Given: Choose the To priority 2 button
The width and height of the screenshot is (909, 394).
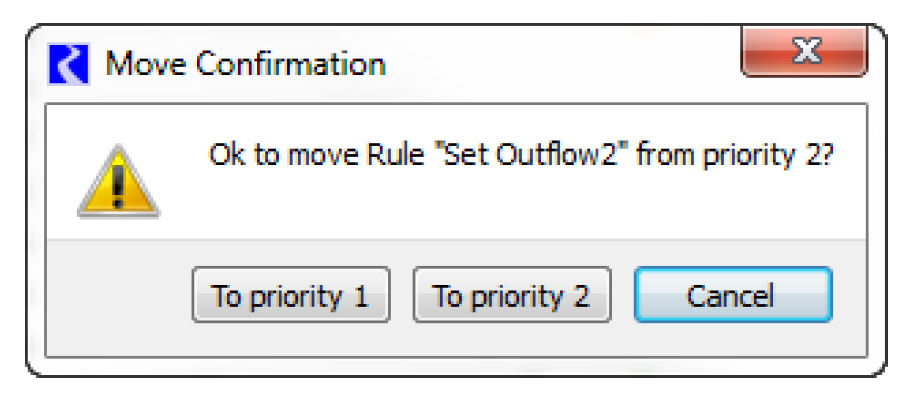Looking at the screenshot, I should pyautogui.click(x=512, y=294).
